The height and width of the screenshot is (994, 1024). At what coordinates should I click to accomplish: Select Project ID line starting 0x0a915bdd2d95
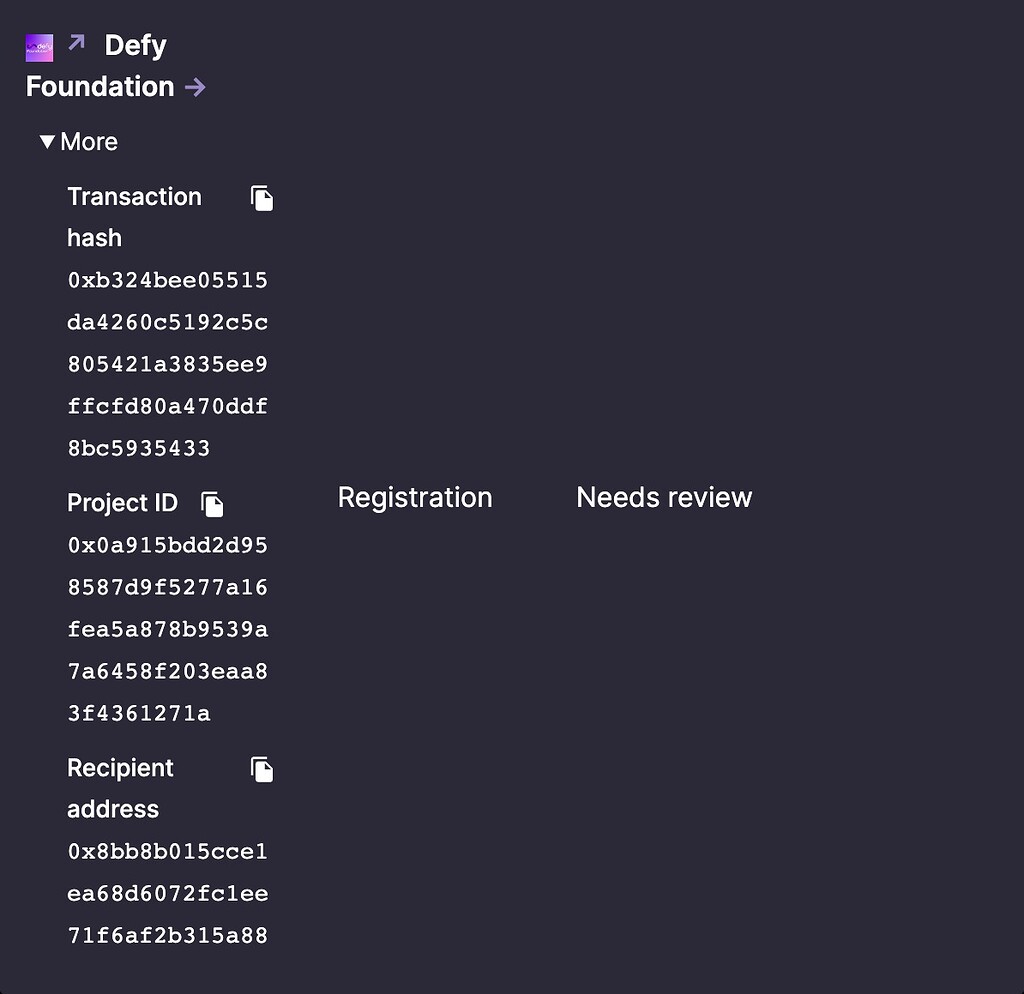click(x=167, y=546)
